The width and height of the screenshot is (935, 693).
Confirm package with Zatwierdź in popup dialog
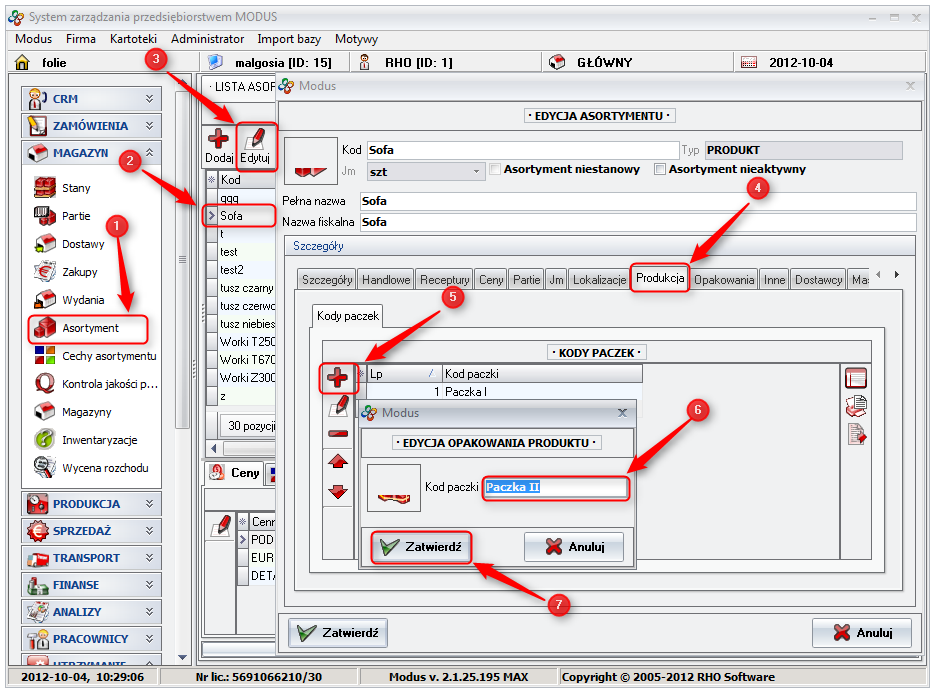[421, 547]
